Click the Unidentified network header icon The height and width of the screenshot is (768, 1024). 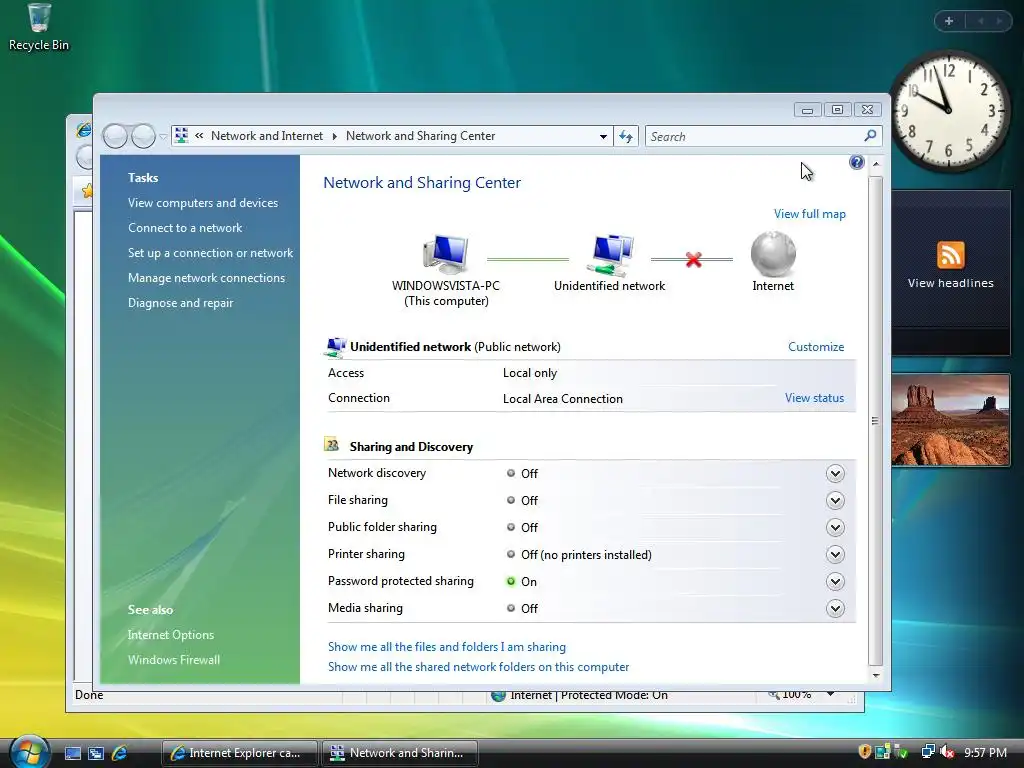335,347
